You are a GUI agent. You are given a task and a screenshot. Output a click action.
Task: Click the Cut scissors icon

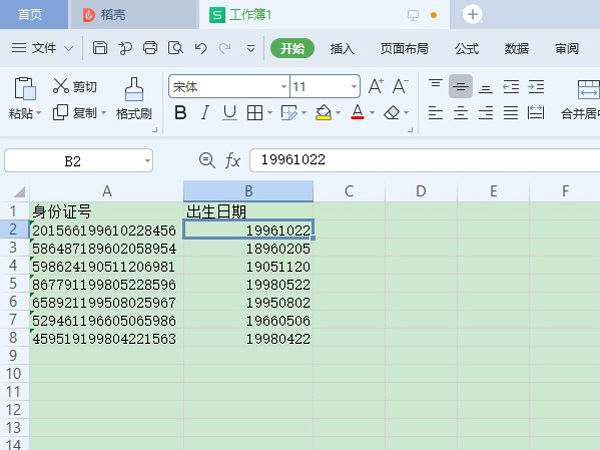coord(62,87)
